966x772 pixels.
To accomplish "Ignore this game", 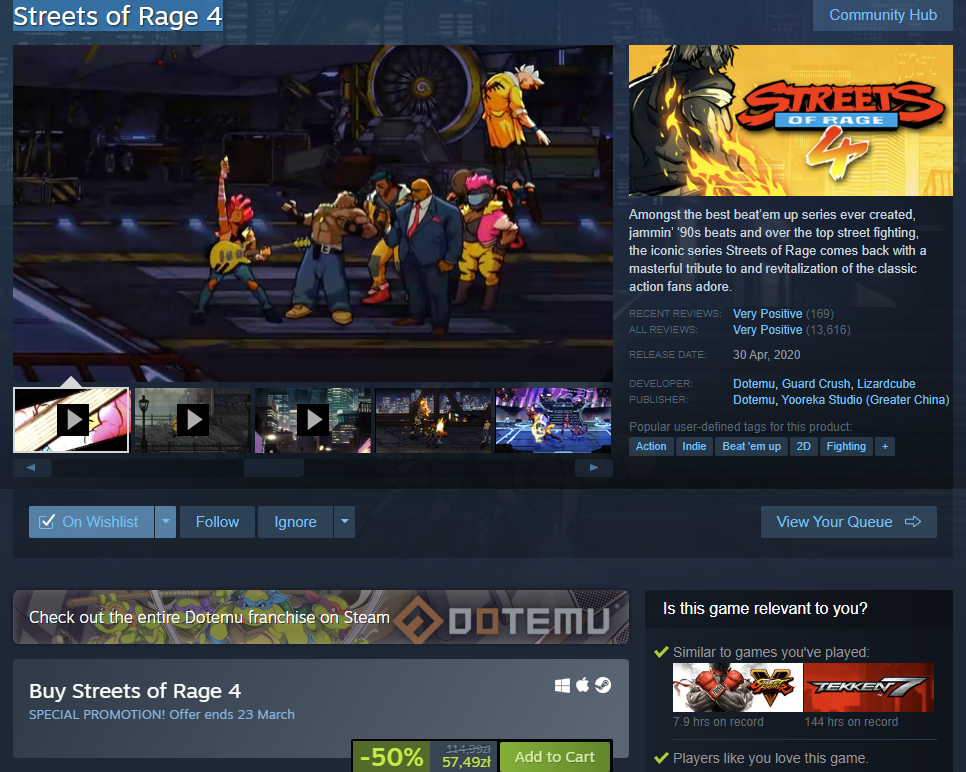I will (295, 522).
